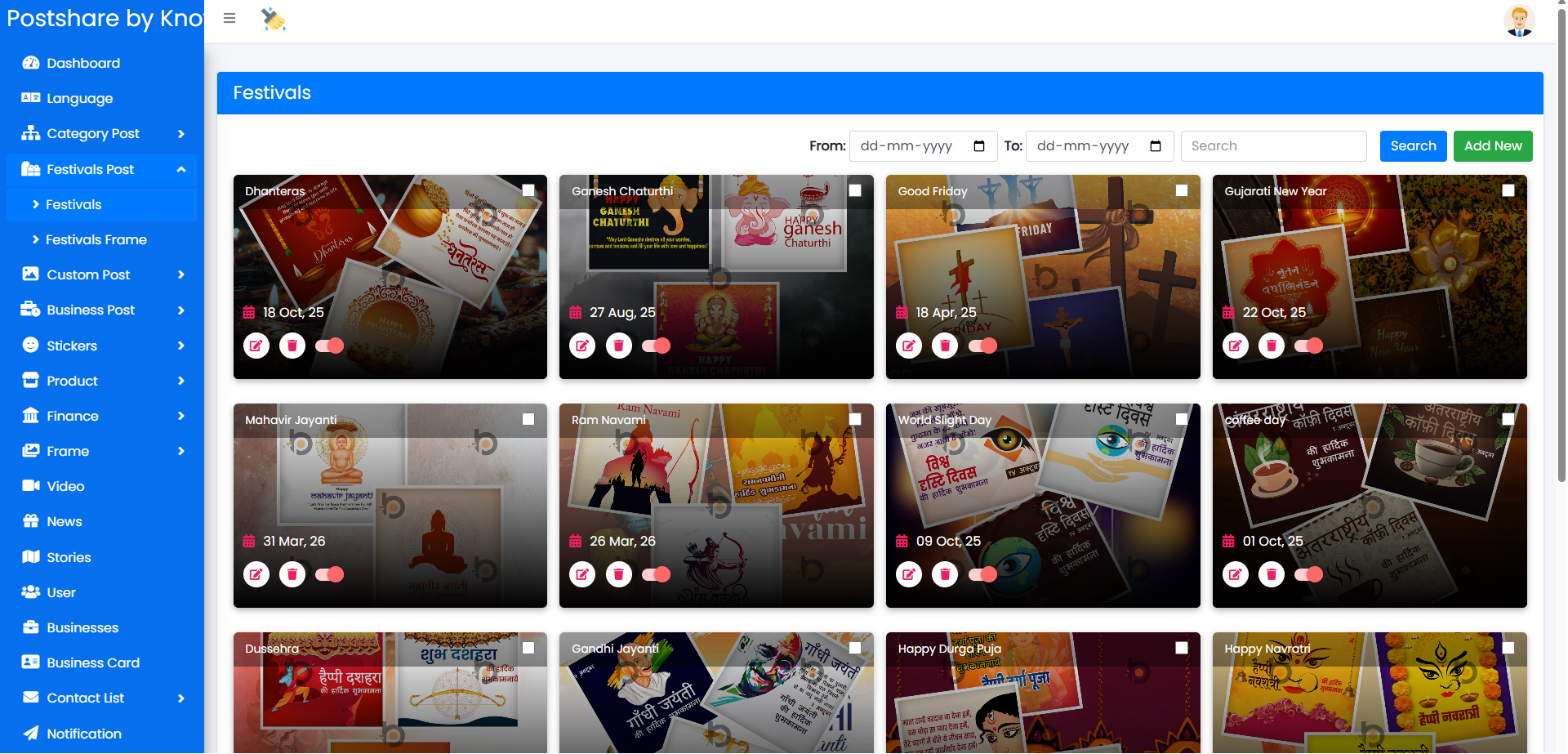Expand Frame submenu arrow
Screen dimensions: 1568x754
[181, 451]
